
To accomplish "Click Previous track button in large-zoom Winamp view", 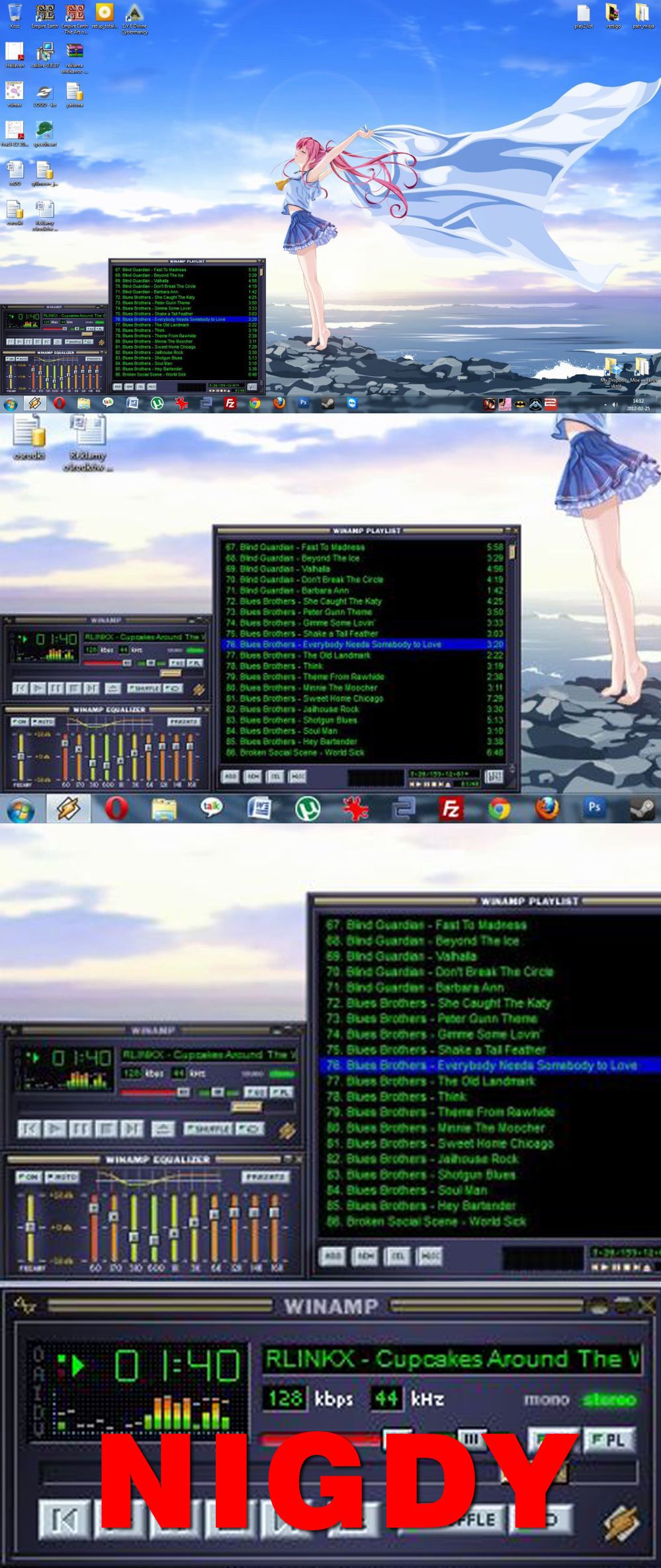I will [28, 1128].
